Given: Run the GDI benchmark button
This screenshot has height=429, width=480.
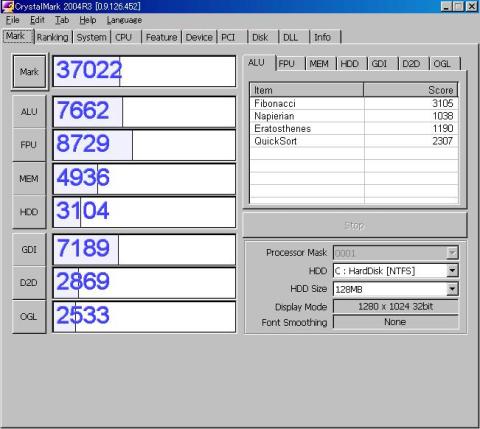Looking at the screenshot, I should [29, 249].
